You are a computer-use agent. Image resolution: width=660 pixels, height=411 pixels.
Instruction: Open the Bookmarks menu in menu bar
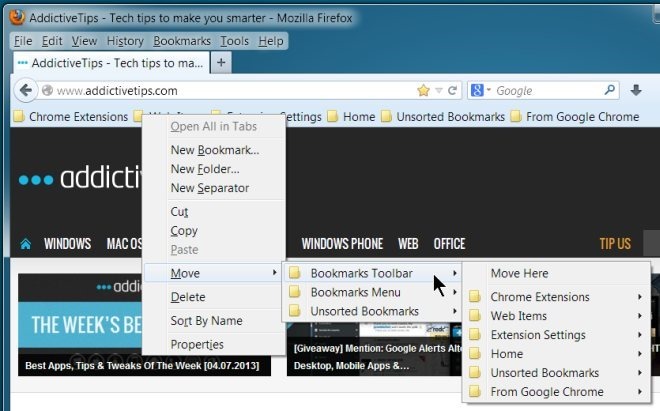tap(182, 41)
